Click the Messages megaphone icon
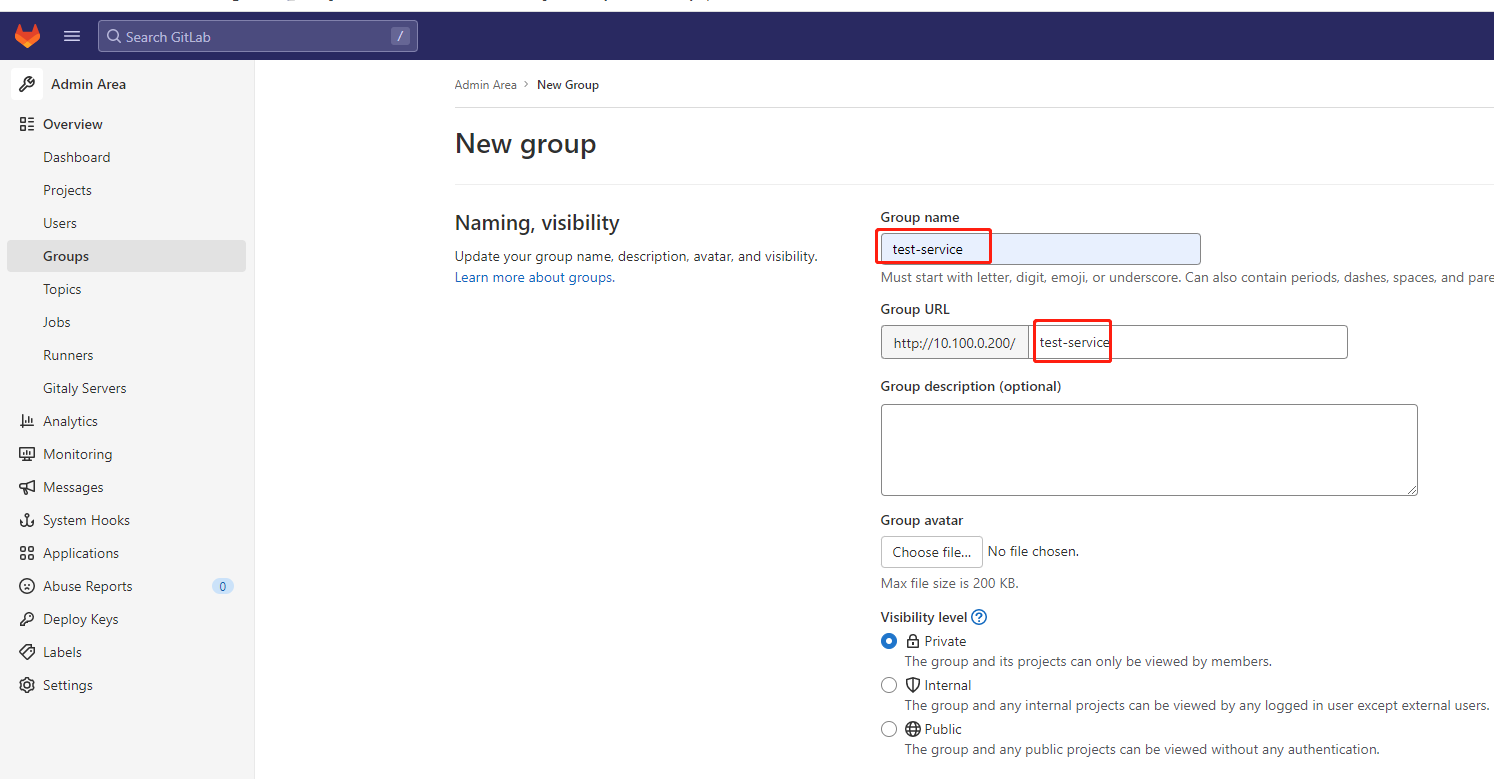Screen dimensions: 1494x779 pyautogui.click(x=27, y=487)
